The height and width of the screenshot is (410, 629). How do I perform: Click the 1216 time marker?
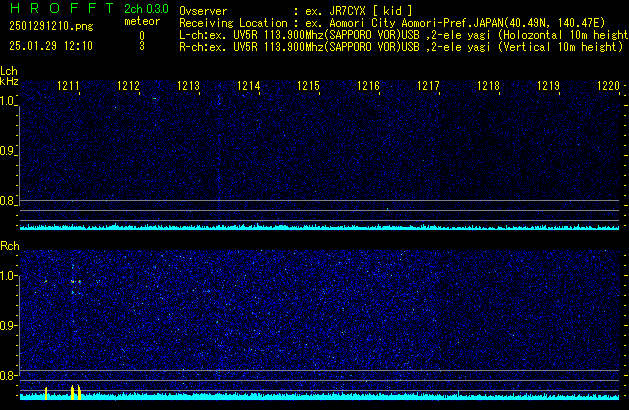(x=368, y=86)
